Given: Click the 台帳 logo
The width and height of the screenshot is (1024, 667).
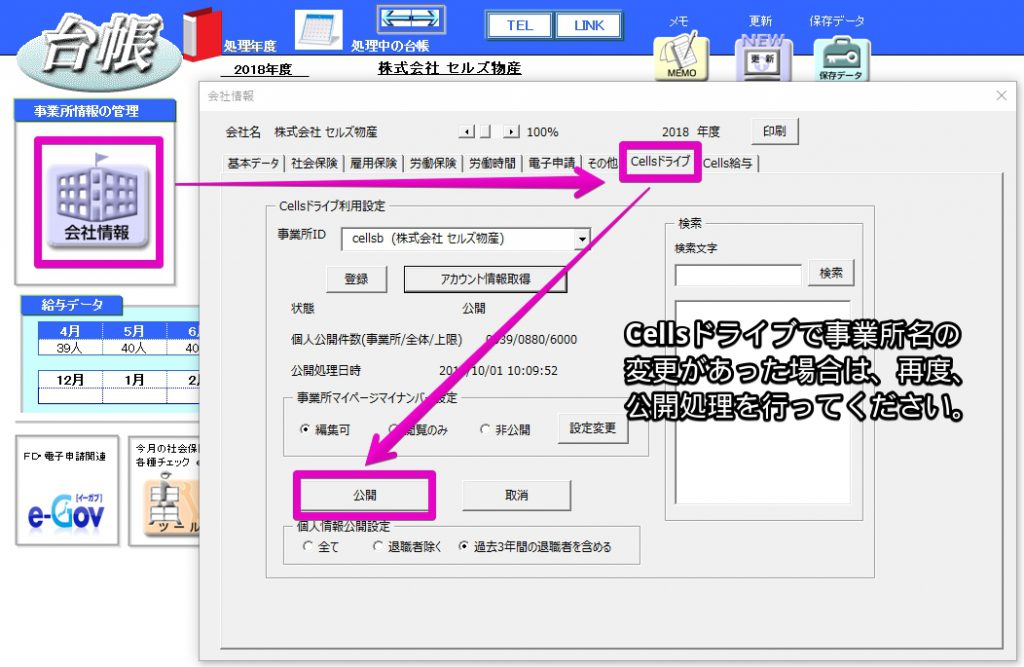Looking at the screenshot, I should (x=99, y=51).
